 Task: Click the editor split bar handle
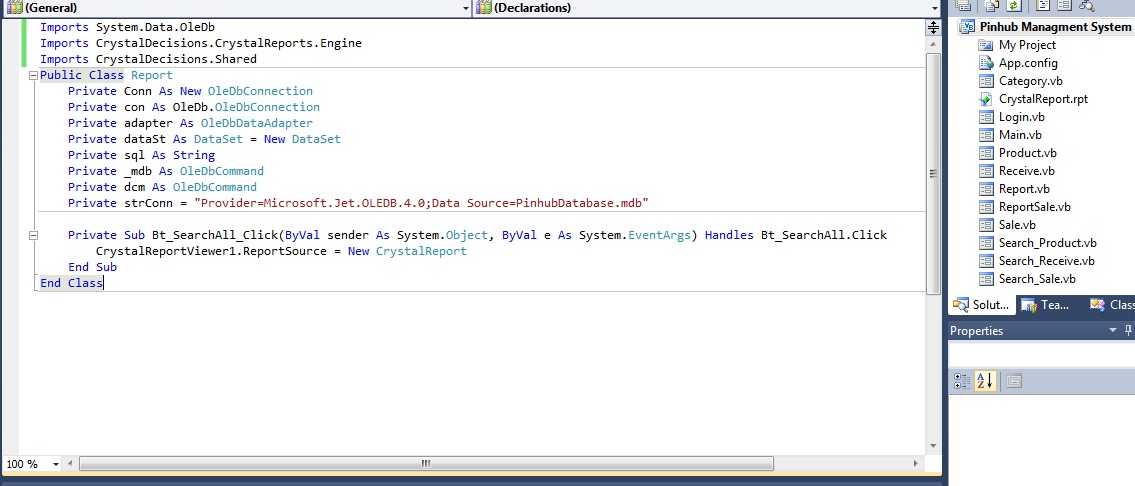click(933, 28)
